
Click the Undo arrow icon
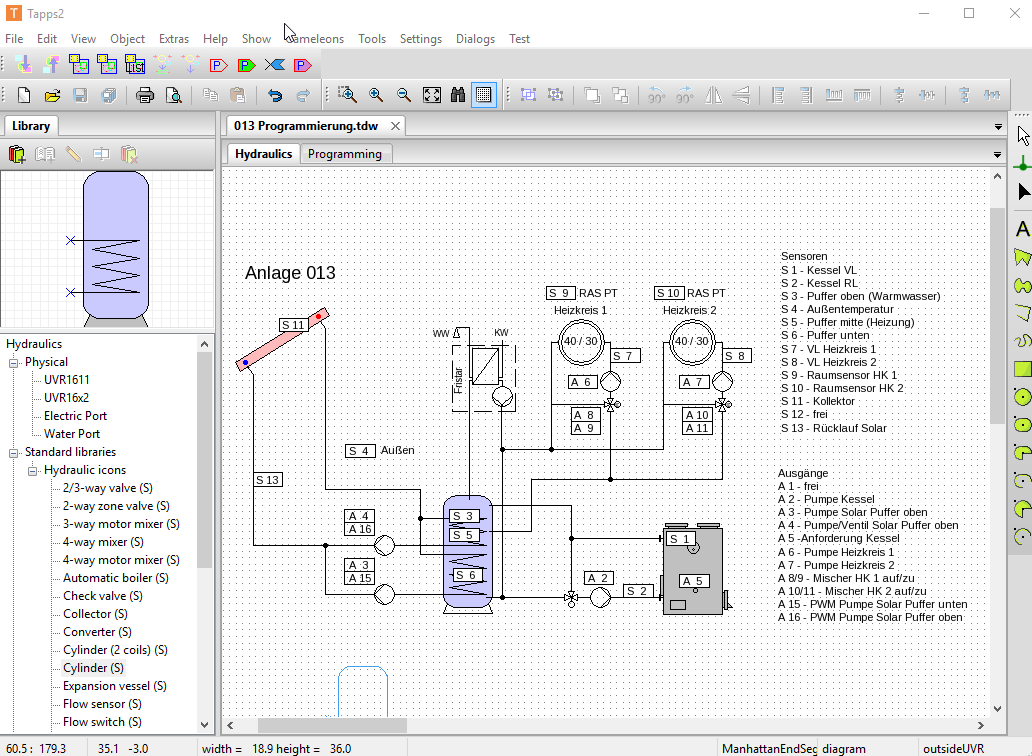click(274, 95)
